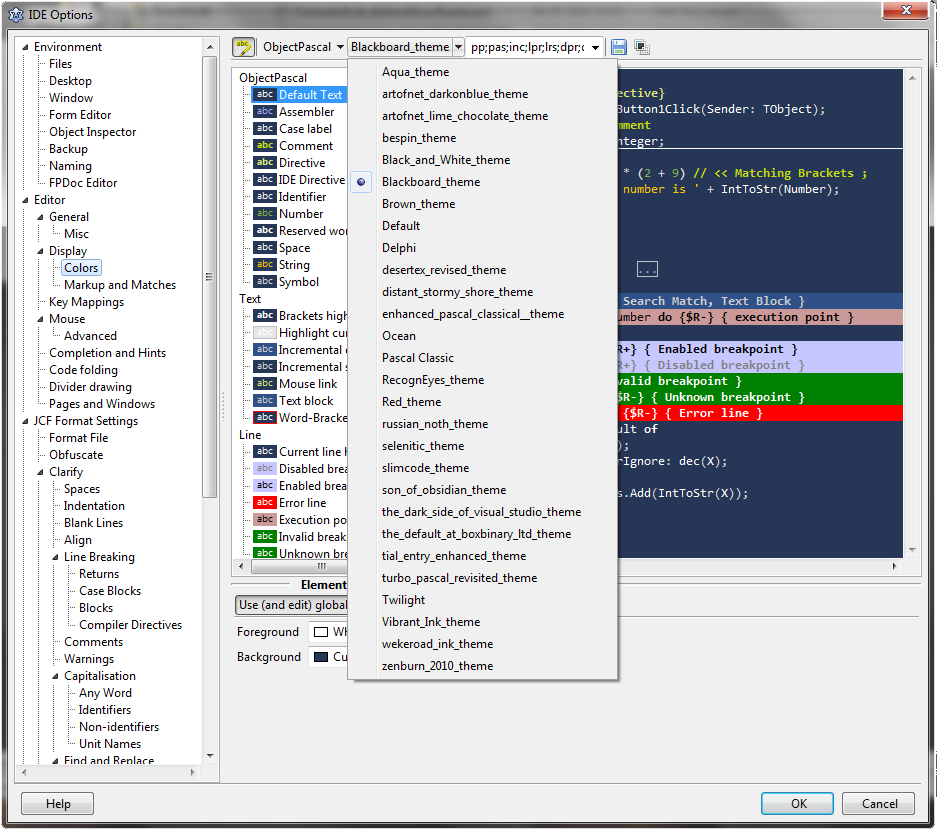This screenshot has width=937, height=830.
Task: Click the green abc icon for Invalid breakpoint
Action: [265, 537]
